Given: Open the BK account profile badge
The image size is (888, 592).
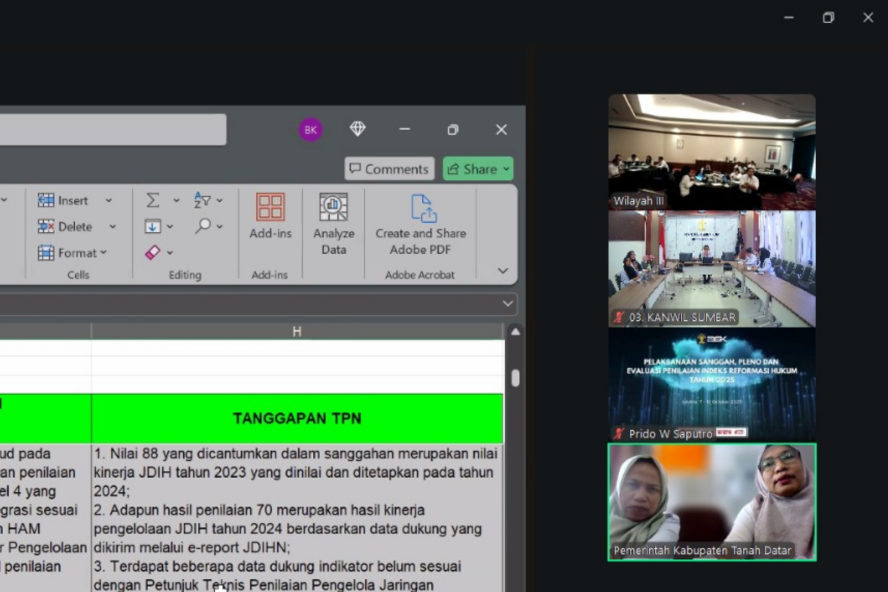Looking at the screenshot, I should pos(310,130).
